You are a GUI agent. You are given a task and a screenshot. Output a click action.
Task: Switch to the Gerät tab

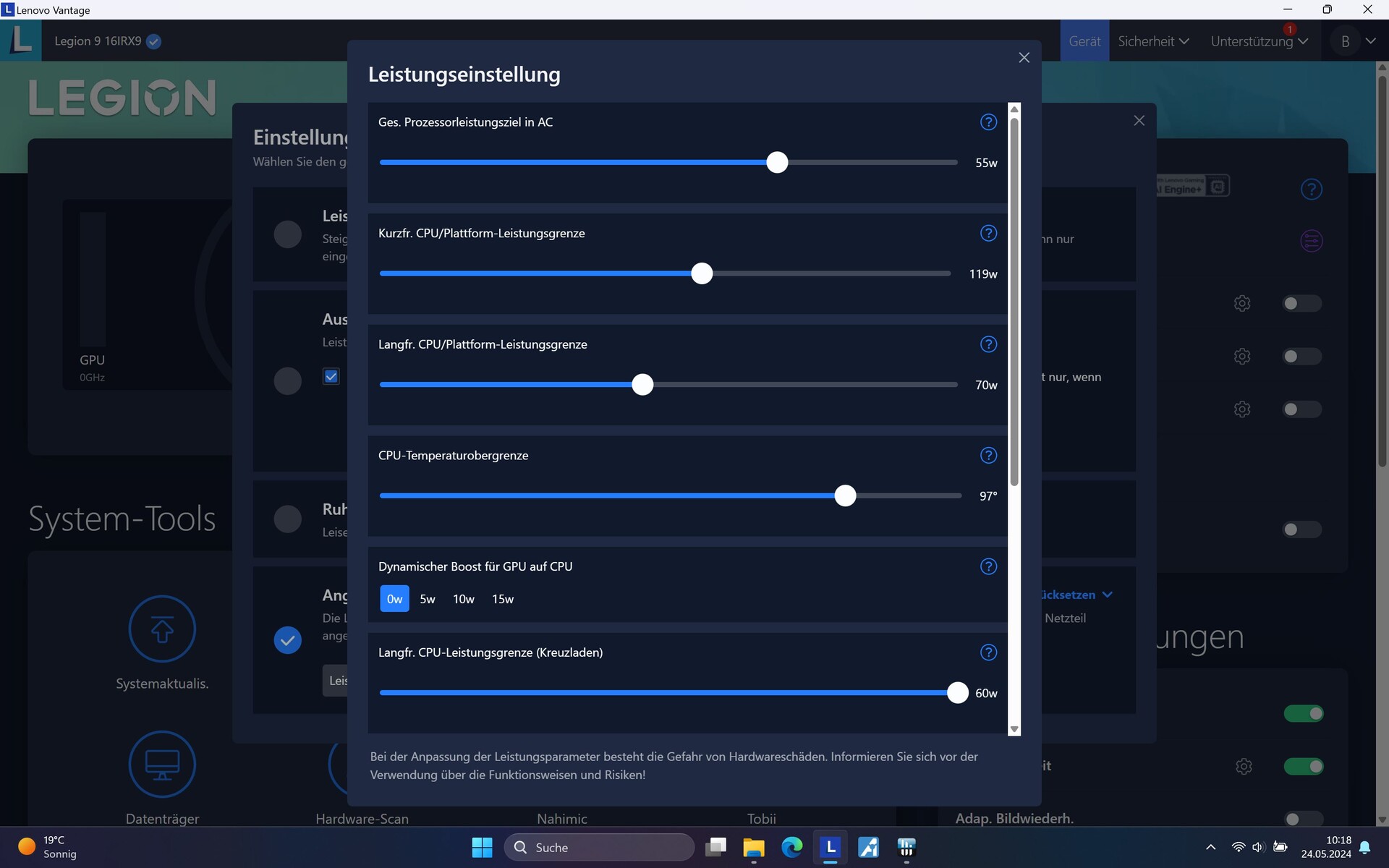pyautogui.click(x=1084, y=41)
